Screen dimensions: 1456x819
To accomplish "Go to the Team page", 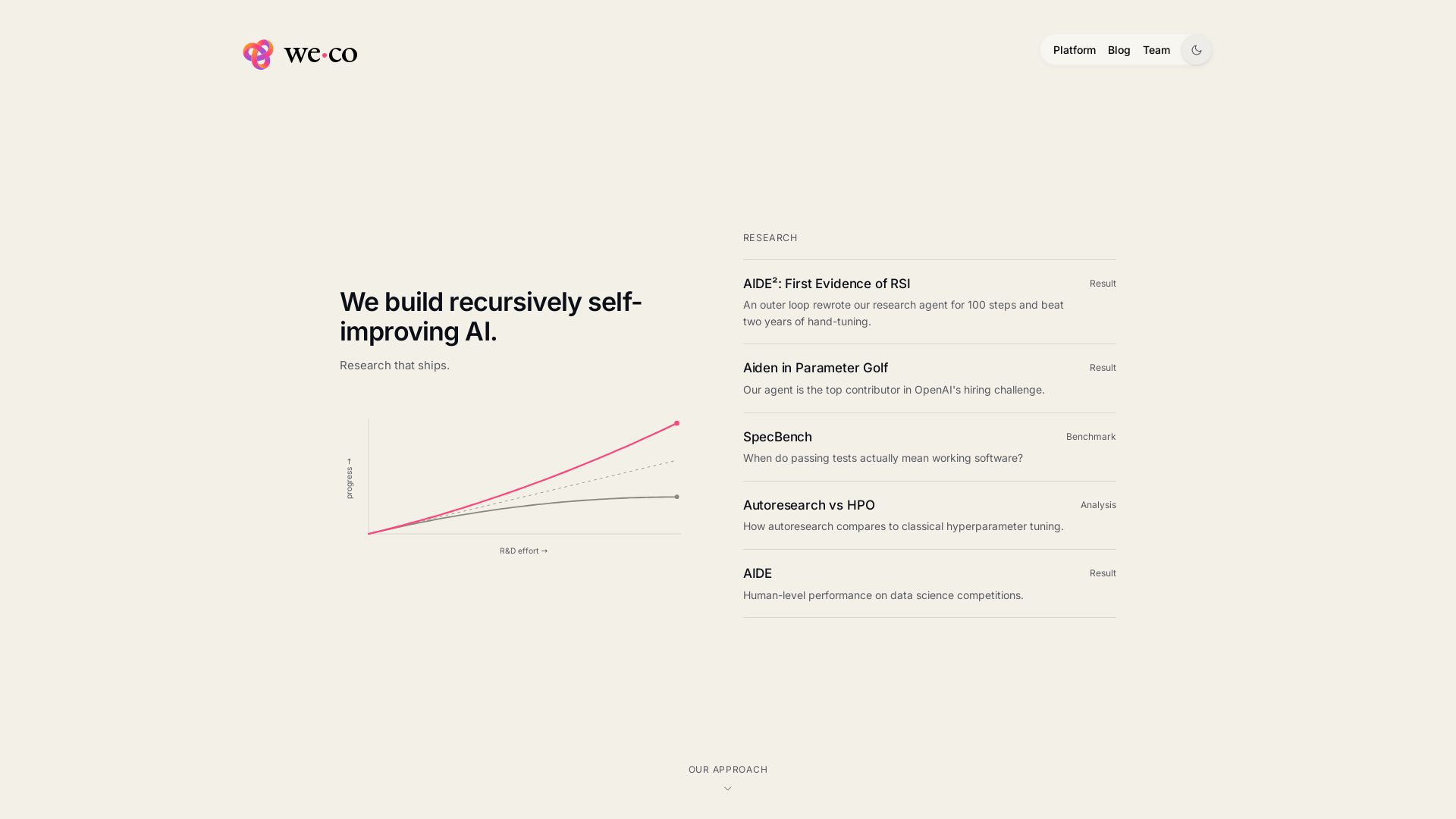I will (1156, 50).
